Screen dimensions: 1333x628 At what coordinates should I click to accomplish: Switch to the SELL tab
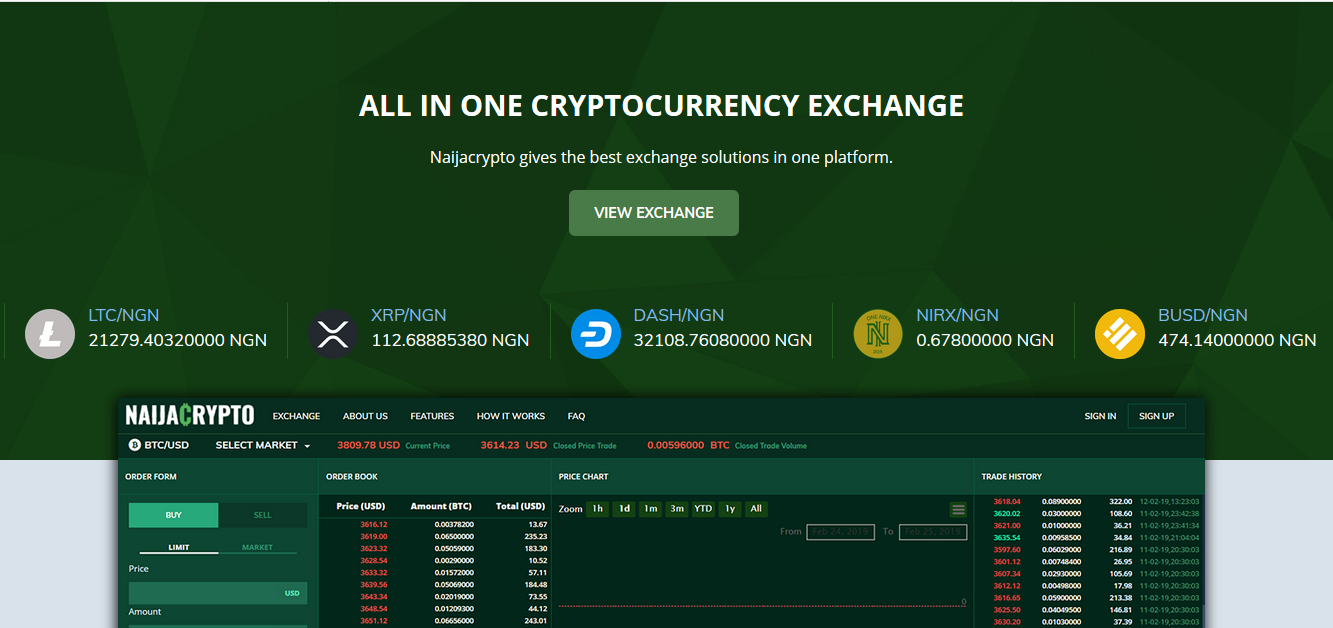point(262,515)
